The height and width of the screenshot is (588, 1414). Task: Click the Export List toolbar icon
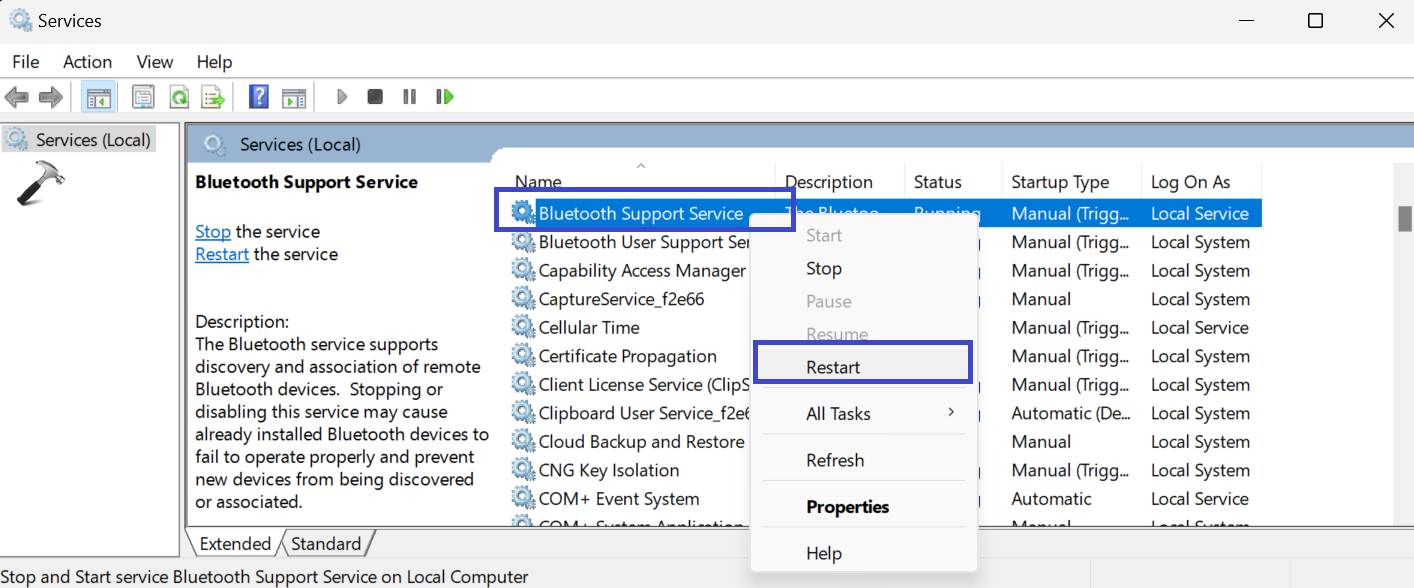pyautogui.click(x=212, y=97)
